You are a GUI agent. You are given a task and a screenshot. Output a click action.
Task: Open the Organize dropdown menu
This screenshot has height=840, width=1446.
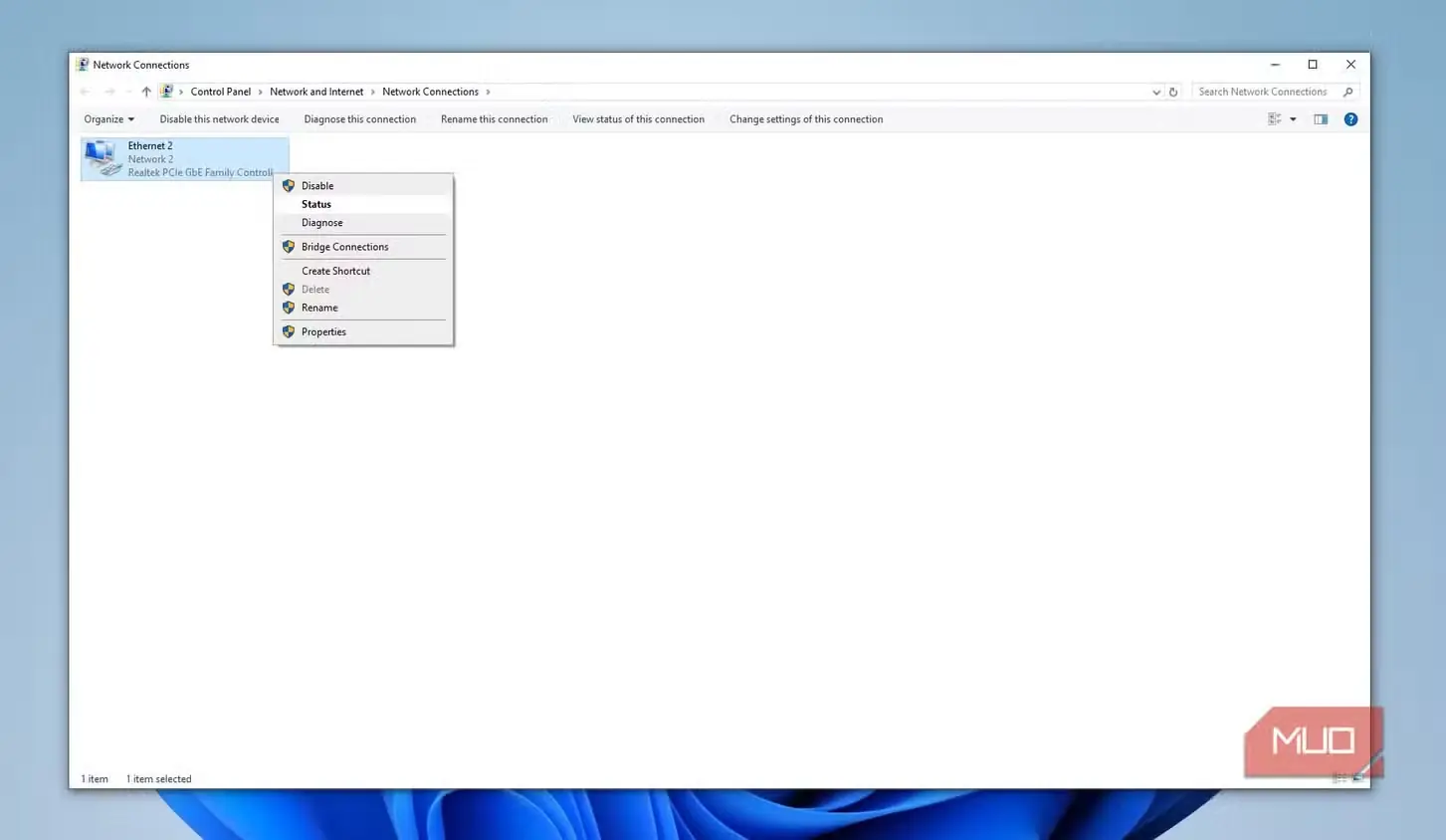[x=108, y=119]
